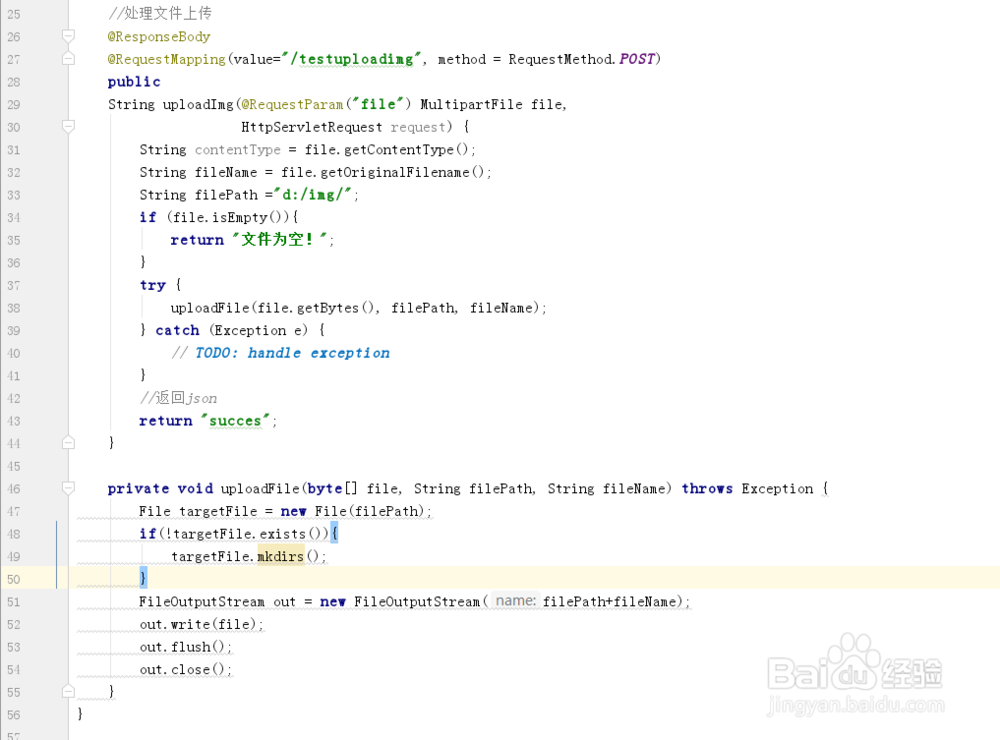The height and width of the screenshot is (740, 1000).
Task: Click the "file" request parameter string
Action: 381,105
